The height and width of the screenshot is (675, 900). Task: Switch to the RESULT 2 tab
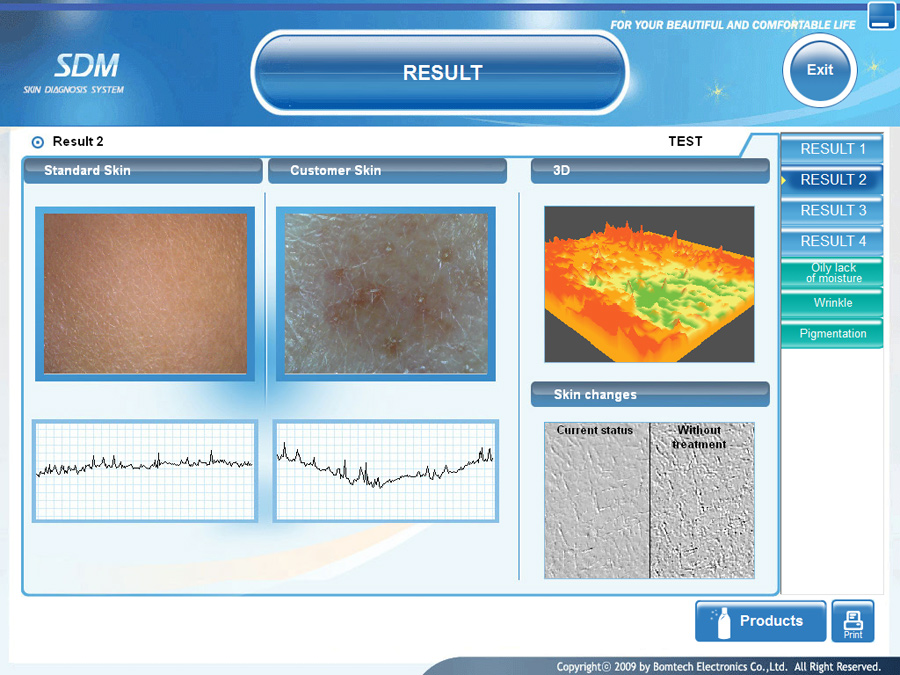[x=832, y=180]
